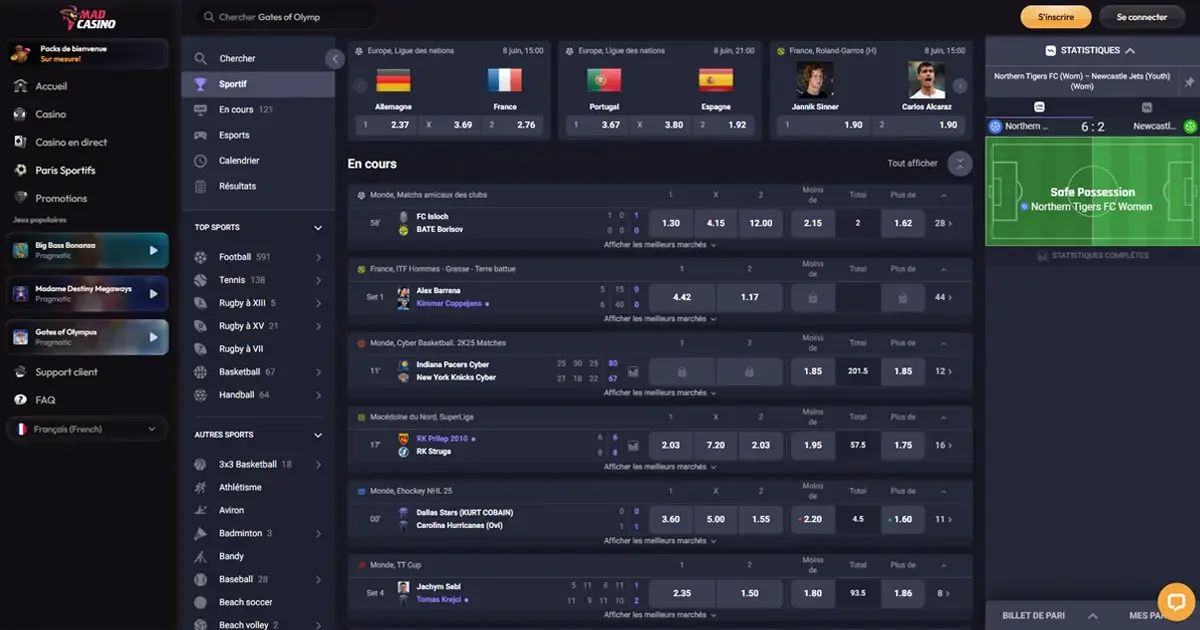Open Résultats menu item

pos(258,186)
